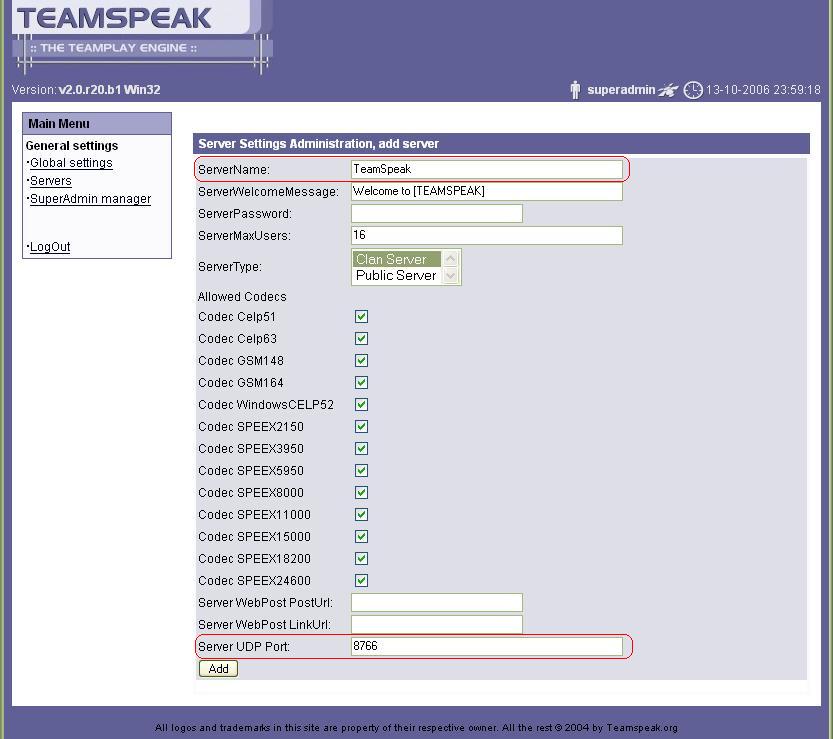The width and height of the screenshot is (833, 739).
Task: Click the clock icon beside the date
Action: pos(693,90)
